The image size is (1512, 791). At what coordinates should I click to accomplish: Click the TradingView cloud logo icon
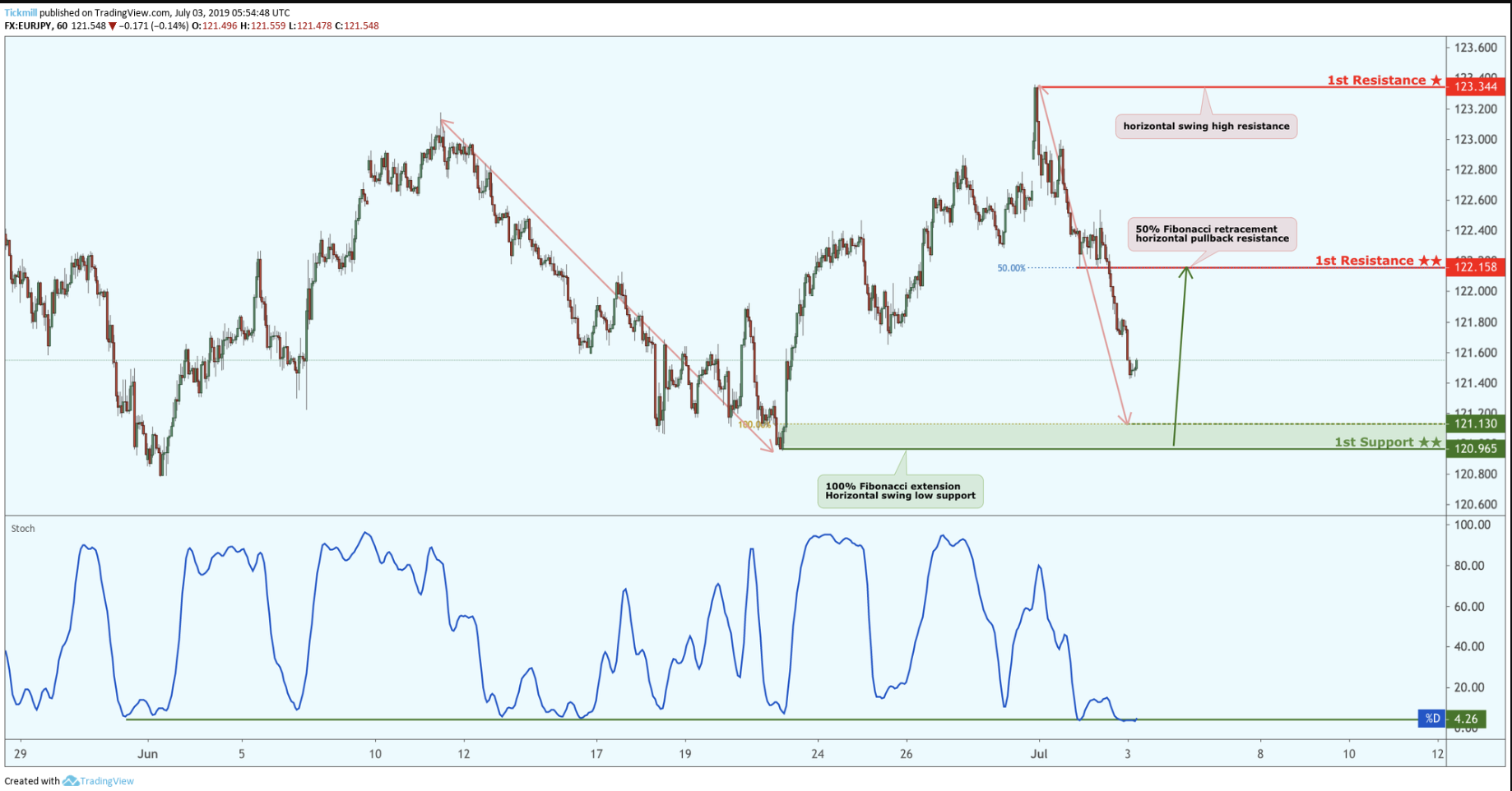71,781
